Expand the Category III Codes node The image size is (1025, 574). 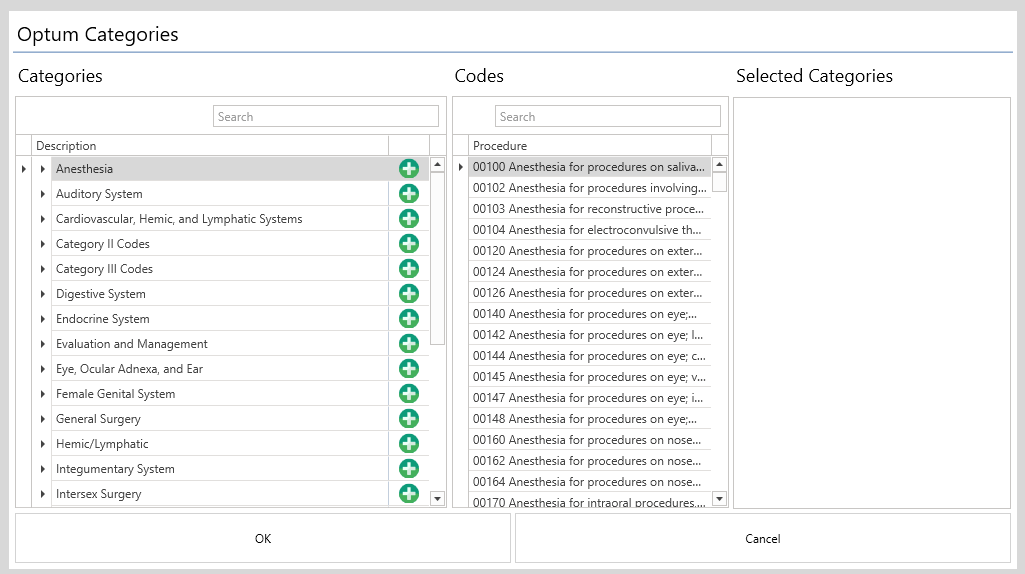[42, 269]
